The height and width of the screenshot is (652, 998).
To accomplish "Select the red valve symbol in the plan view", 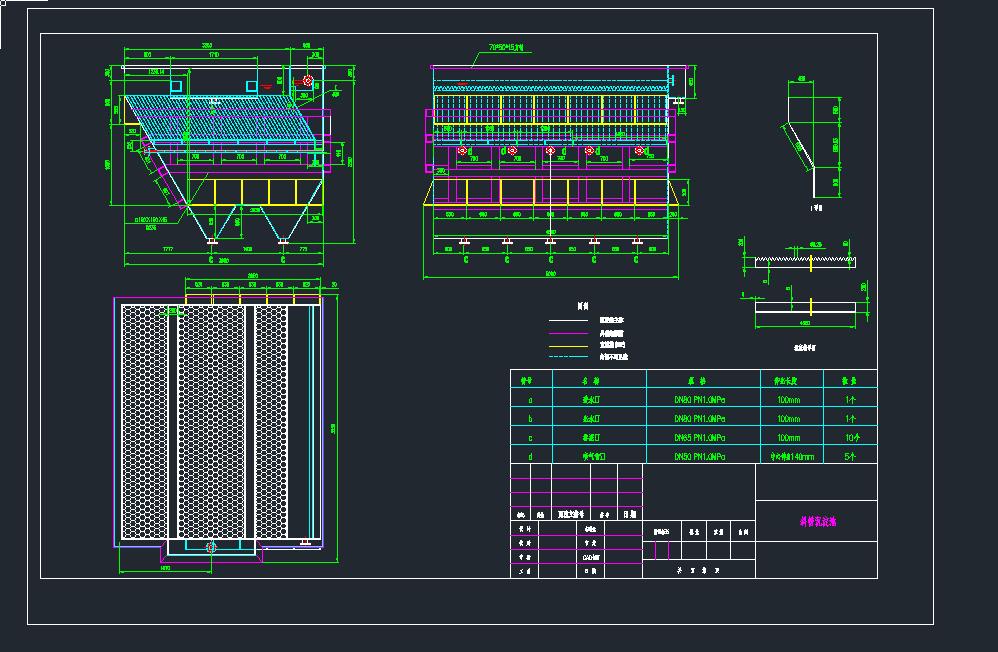I will pos(210,547).
